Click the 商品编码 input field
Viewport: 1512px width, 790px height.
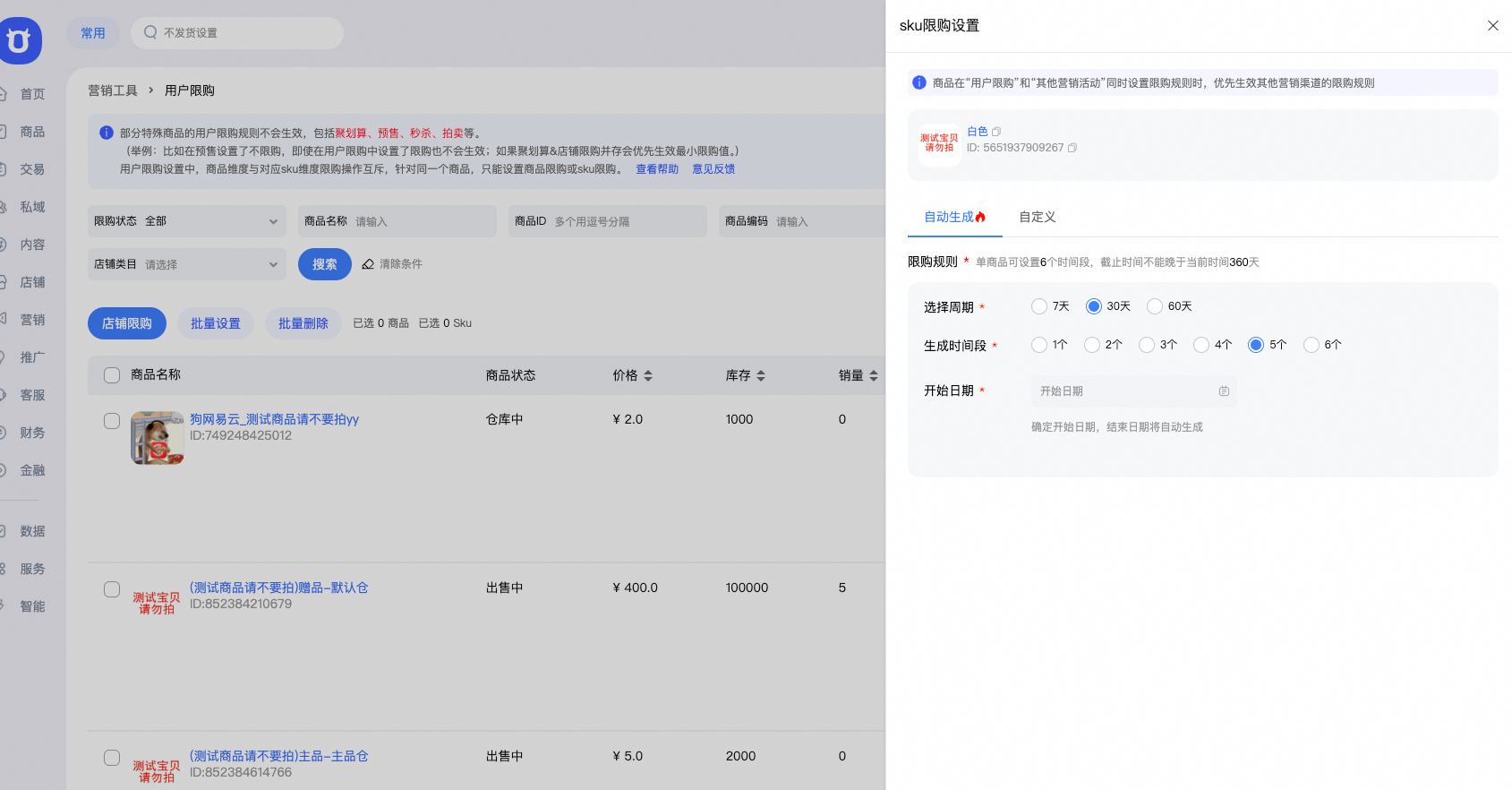[802, 221]
